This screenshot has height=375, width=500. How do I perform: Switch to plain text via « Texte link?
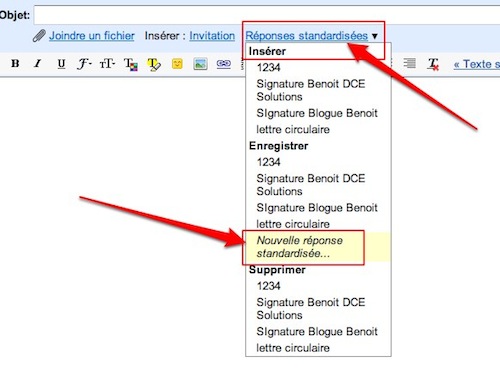(477, 64)
